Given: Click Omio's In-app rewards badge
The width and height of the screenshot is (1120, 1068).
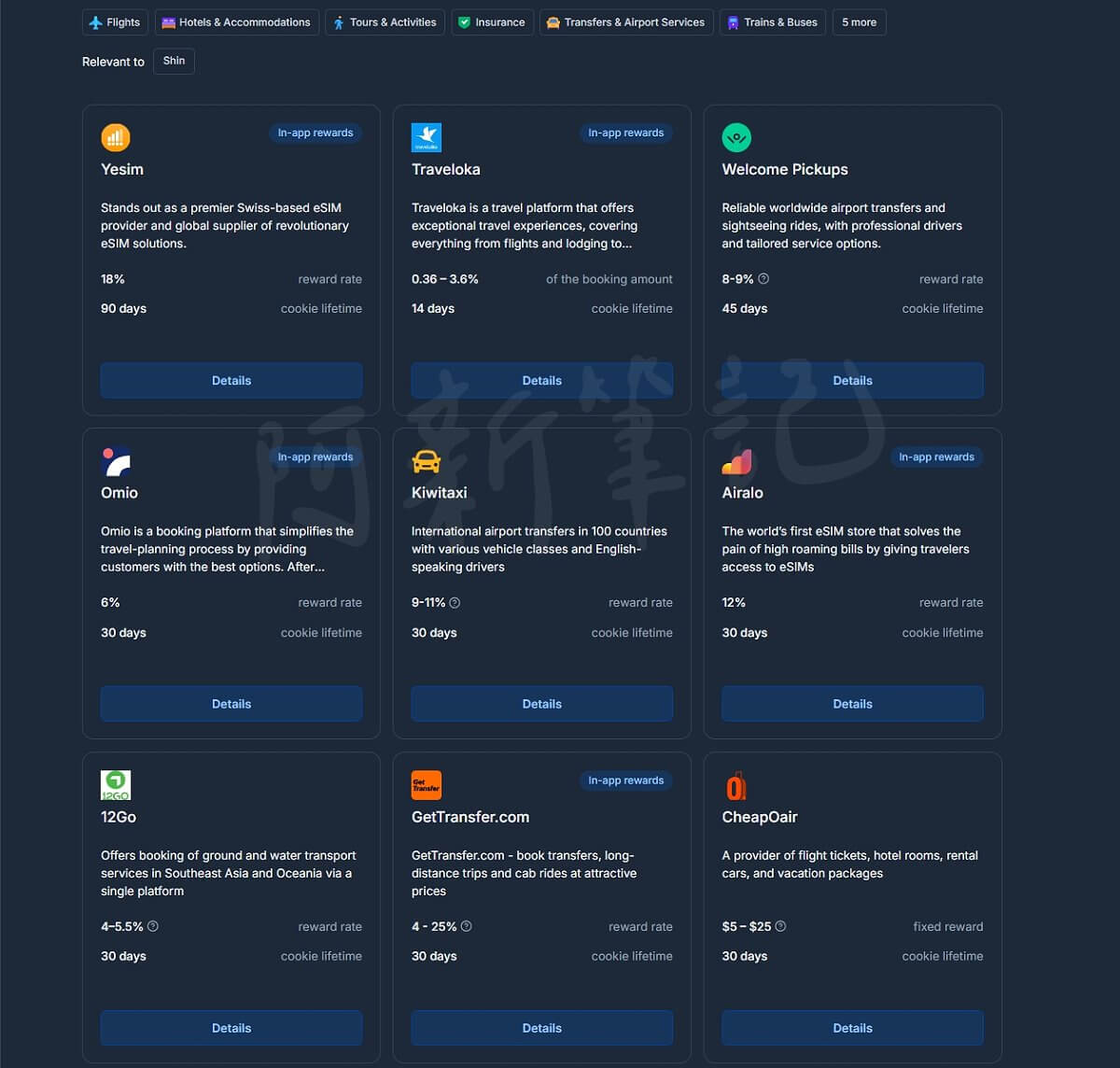Looking at the screenshot, I should [315, 457].
